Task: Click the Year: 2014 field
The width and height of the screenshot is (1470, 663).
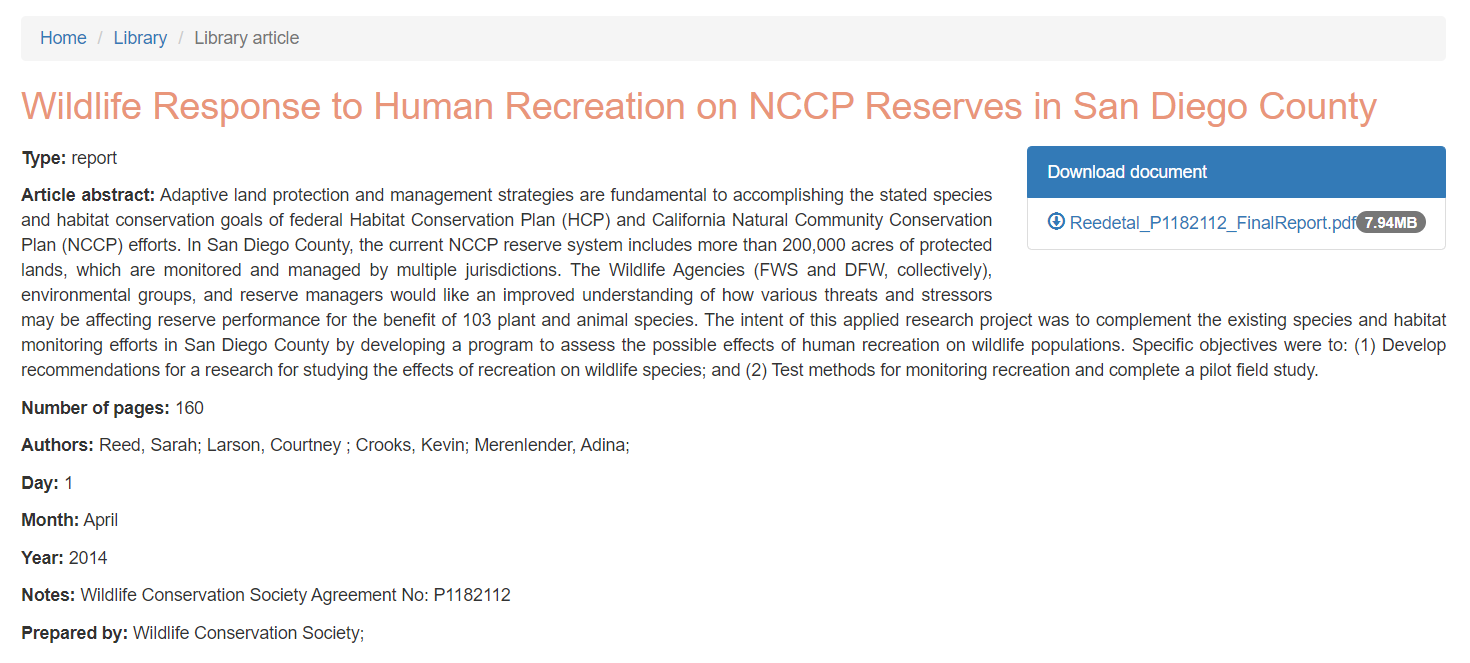Action: 64,558
